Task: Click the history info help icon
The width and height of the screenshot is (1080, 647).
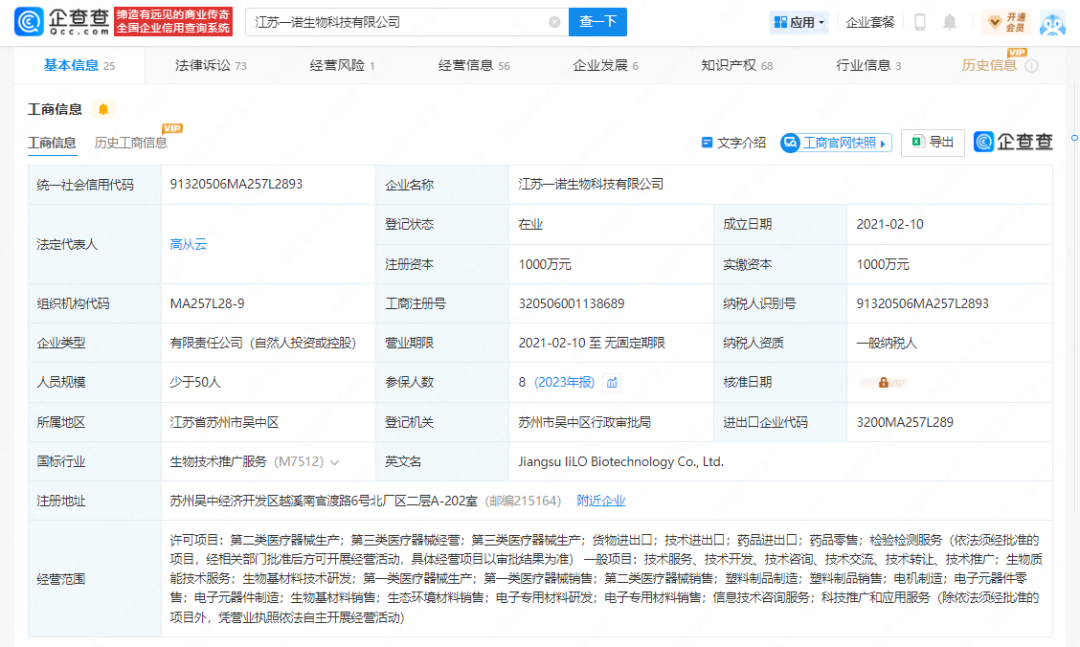Action: pos(1031,65)
